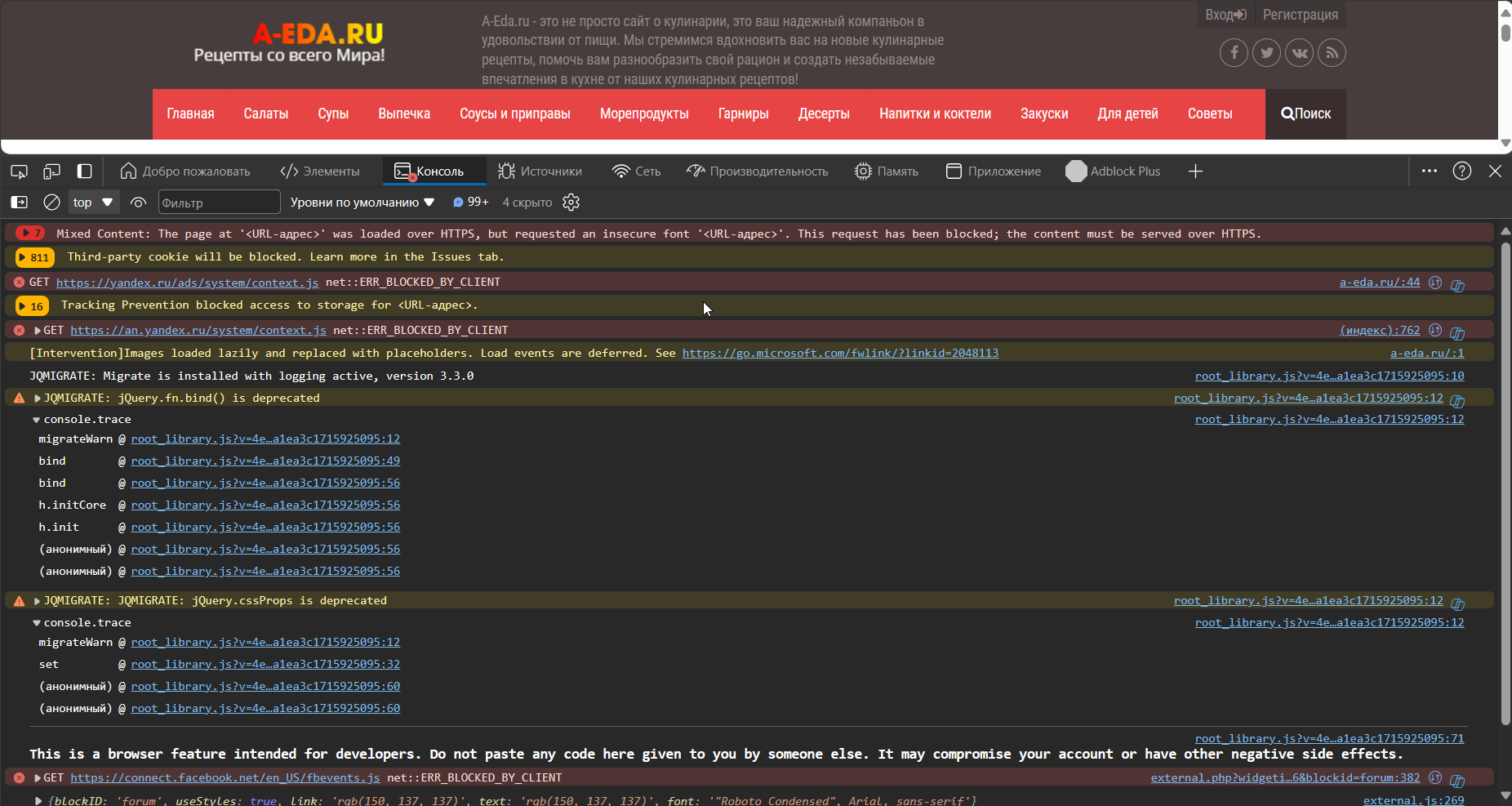Open the Adblock Plus devtools tab
Viewport: 1512px width, 806px height.
click(1113, 171)
